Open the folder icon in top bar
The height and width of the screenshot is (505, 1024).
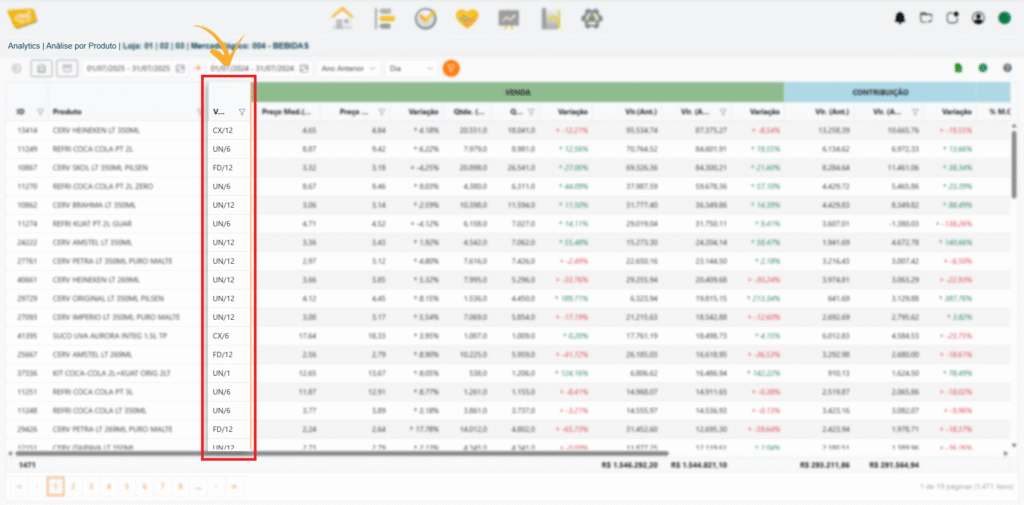click(925, 18)
